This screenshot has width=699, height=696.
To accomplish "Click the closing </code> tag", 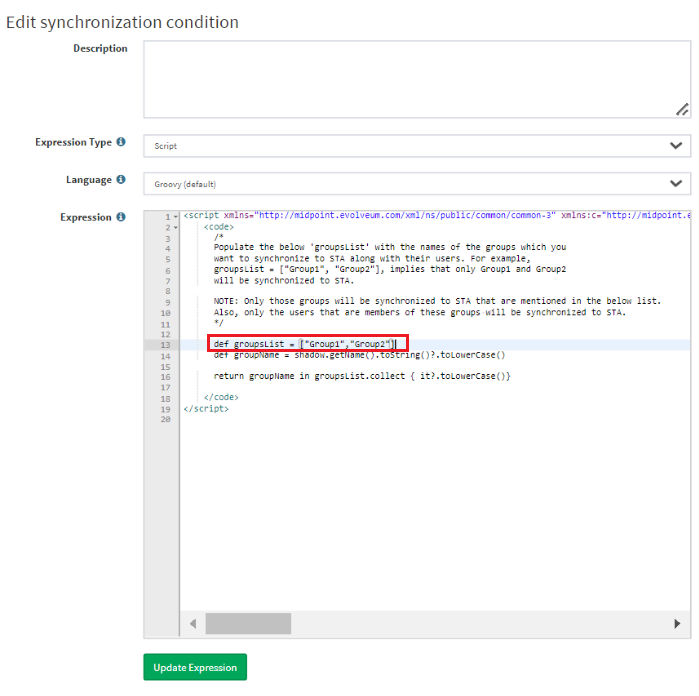I will pos(221,397).
